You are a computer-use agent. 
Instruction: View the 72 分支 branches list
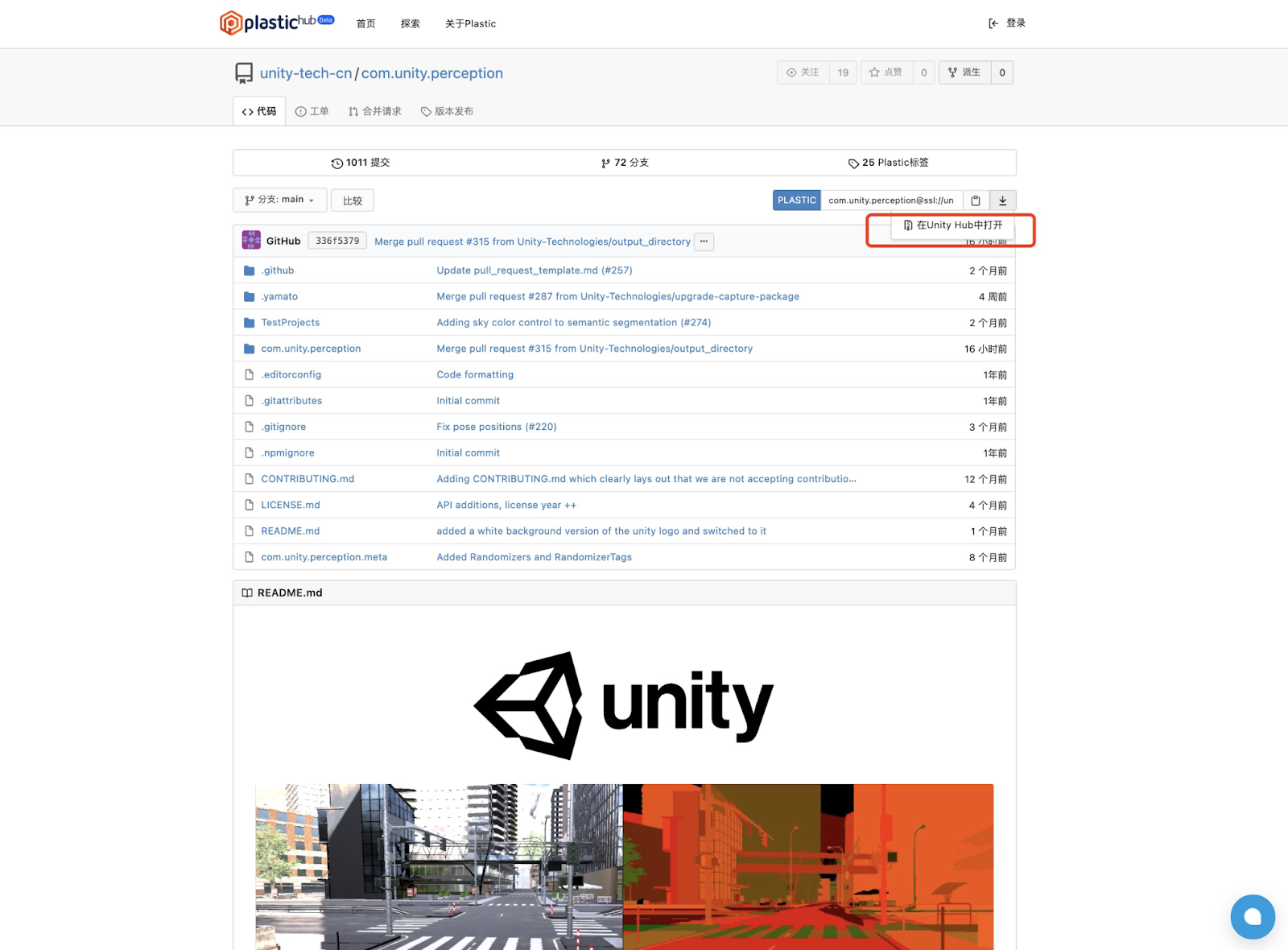point(625,163)
